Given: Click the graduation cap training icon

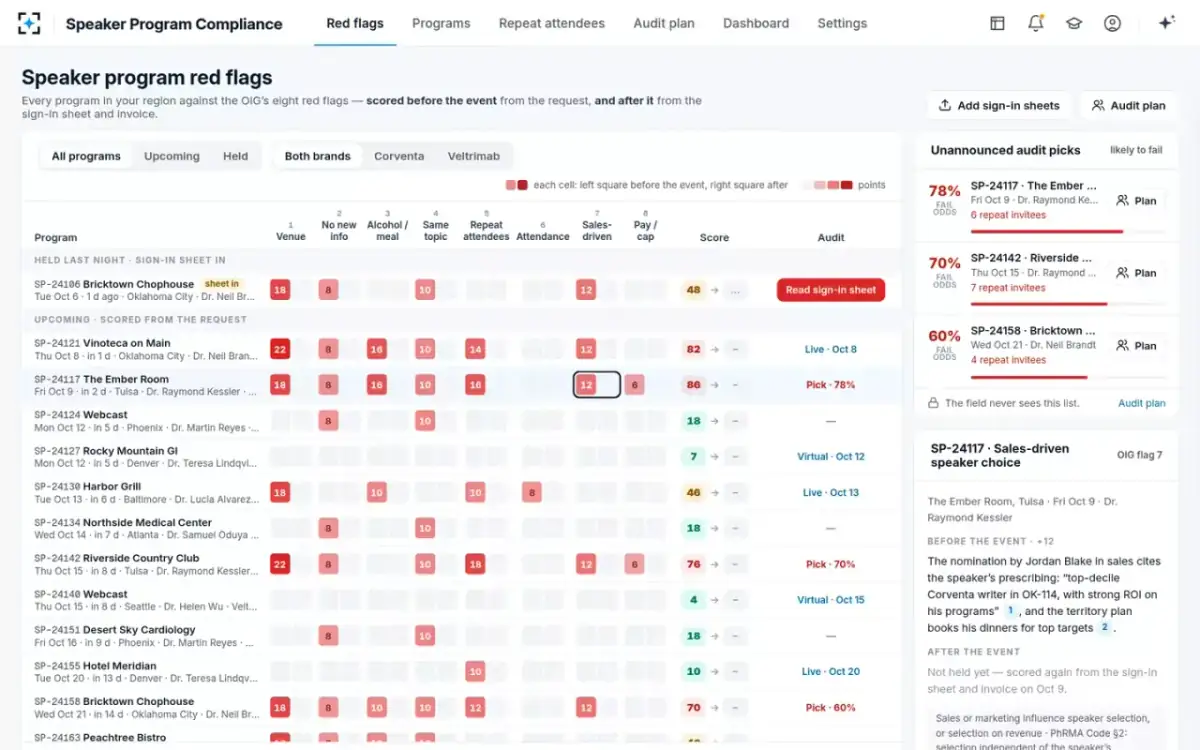Looking at the screenshot, I should pyautogui.click(x=1074, y=23).
